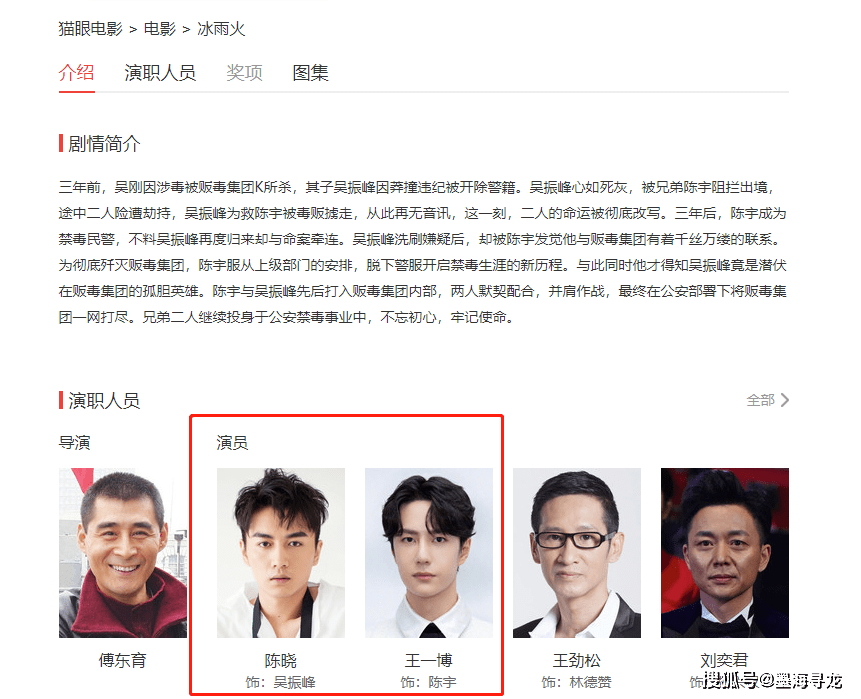Click the 剧情简介 section heading
The height and width of the screenshot is (699, 861).
point(104,144)
